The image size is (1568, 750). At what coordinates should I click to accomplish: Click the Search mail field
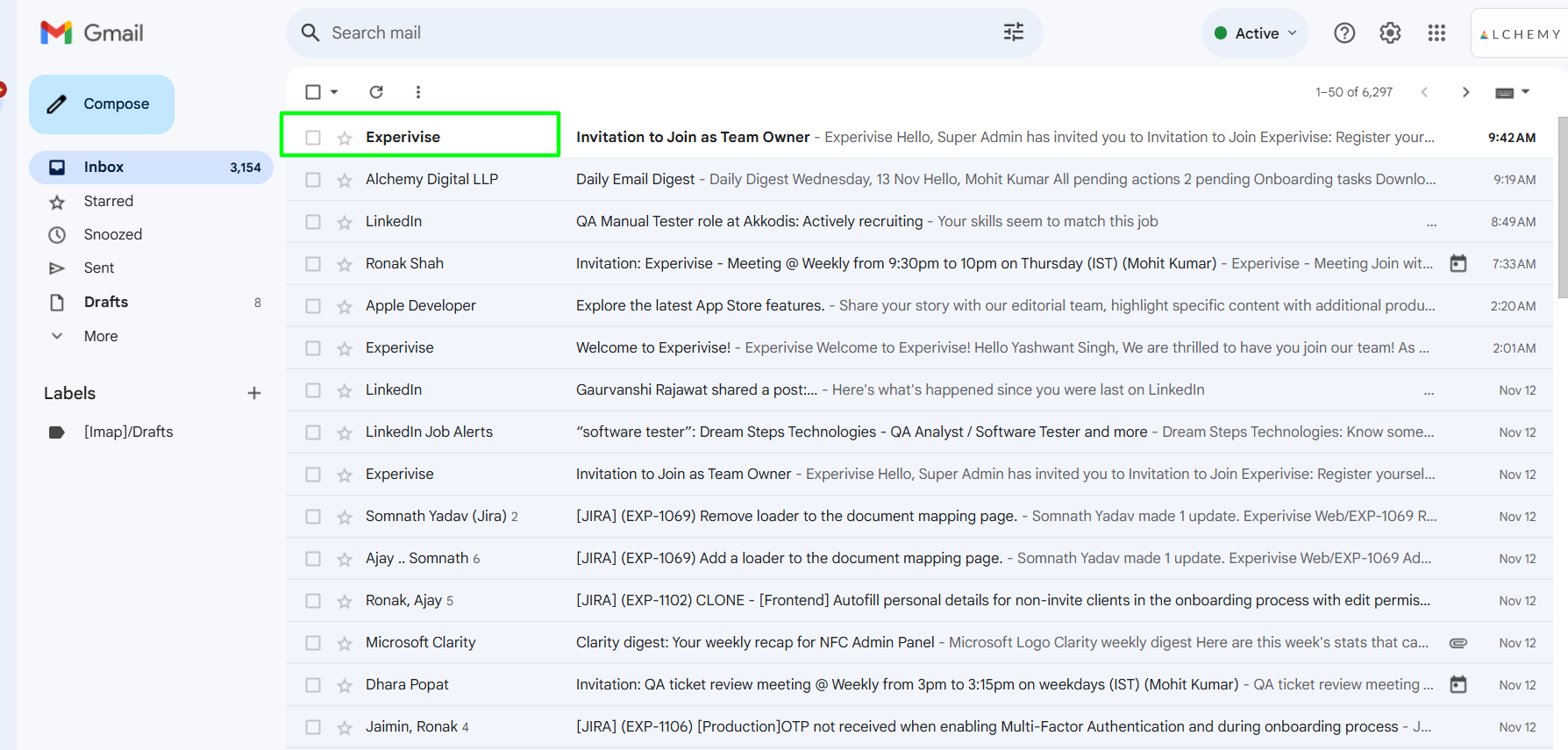664,32
